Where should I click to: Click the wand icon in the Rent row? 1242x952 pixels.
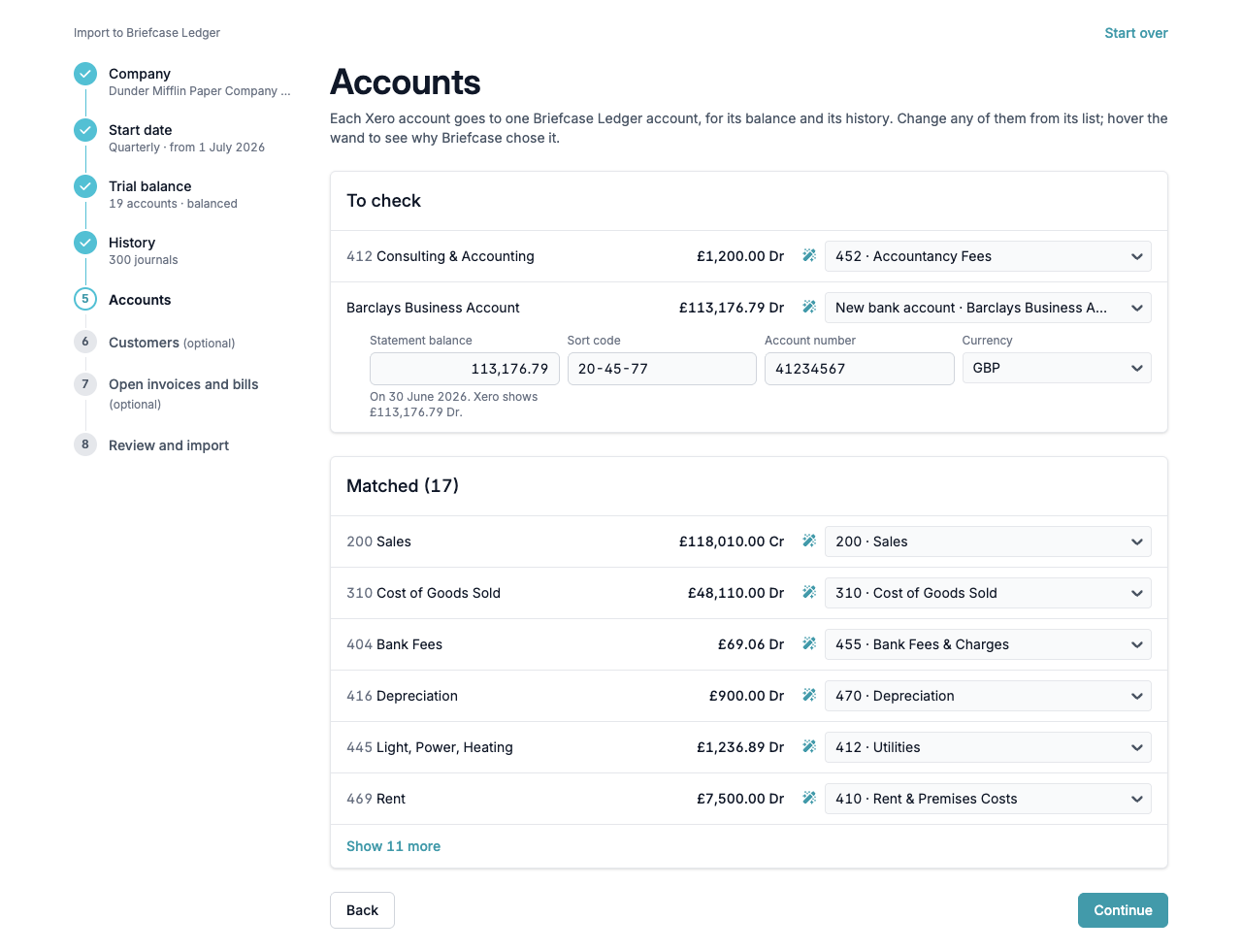[x=809, y=799]
